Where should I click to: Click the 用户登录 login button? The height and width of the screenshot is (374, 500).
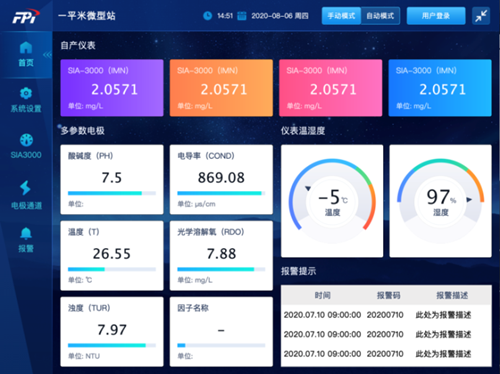(x=436, y=16)
